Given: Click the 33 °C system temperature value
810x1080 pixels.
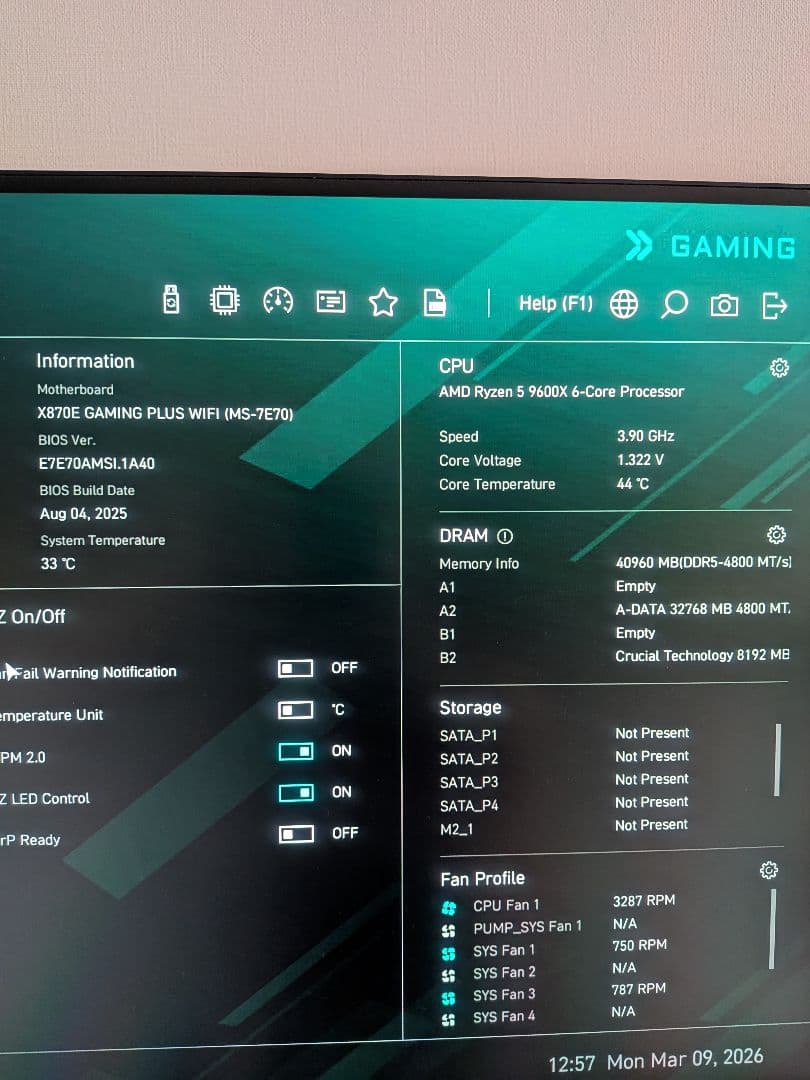Looking at the screenshot, I should [x=58, y=564].
